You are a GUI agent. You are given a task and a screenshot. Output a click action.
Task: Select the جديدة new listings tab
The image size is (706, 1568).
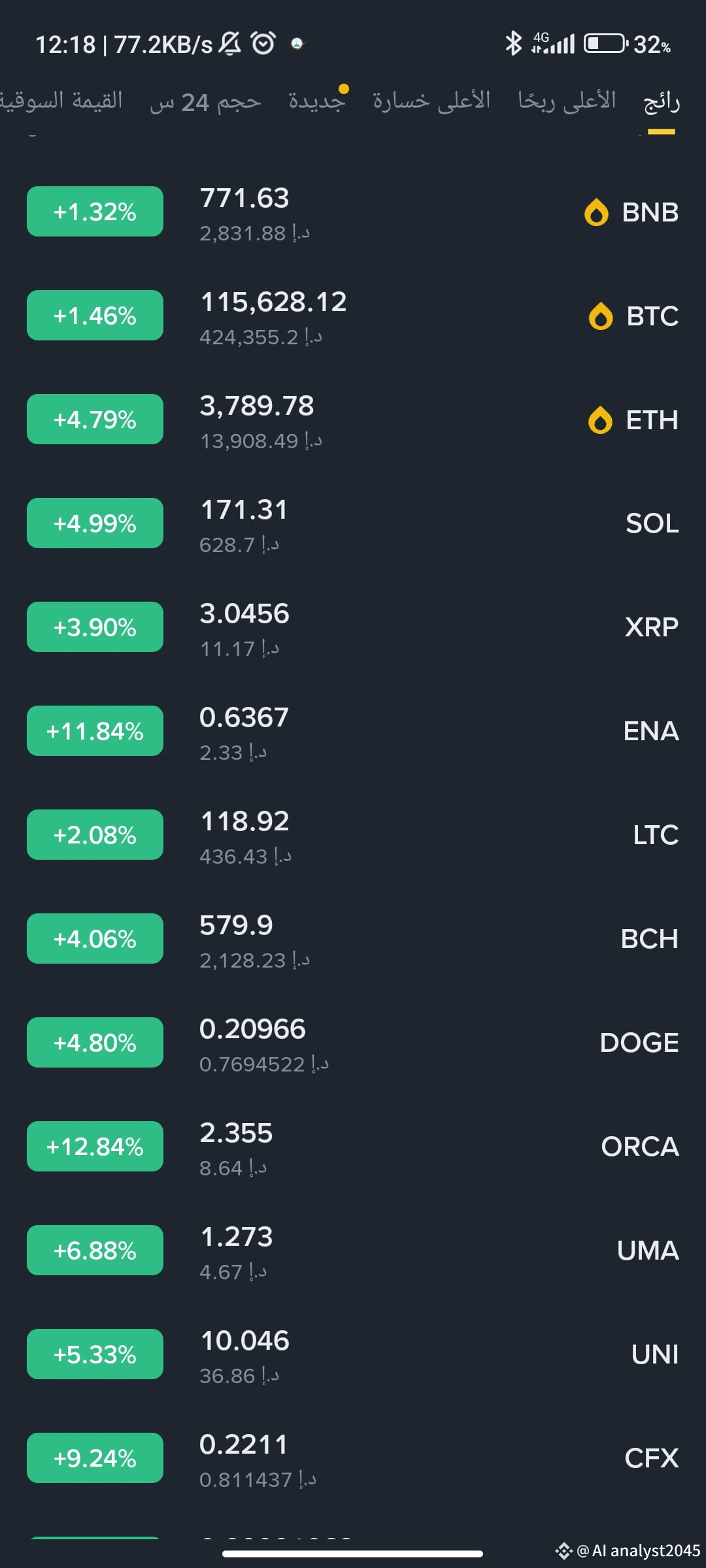[317, 101]
